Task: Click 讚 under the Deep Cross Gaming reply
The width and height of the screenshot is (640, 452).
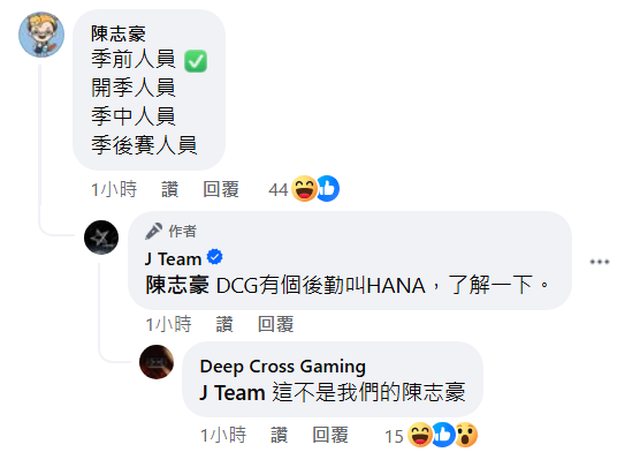Action: click(x=279, y=435)
